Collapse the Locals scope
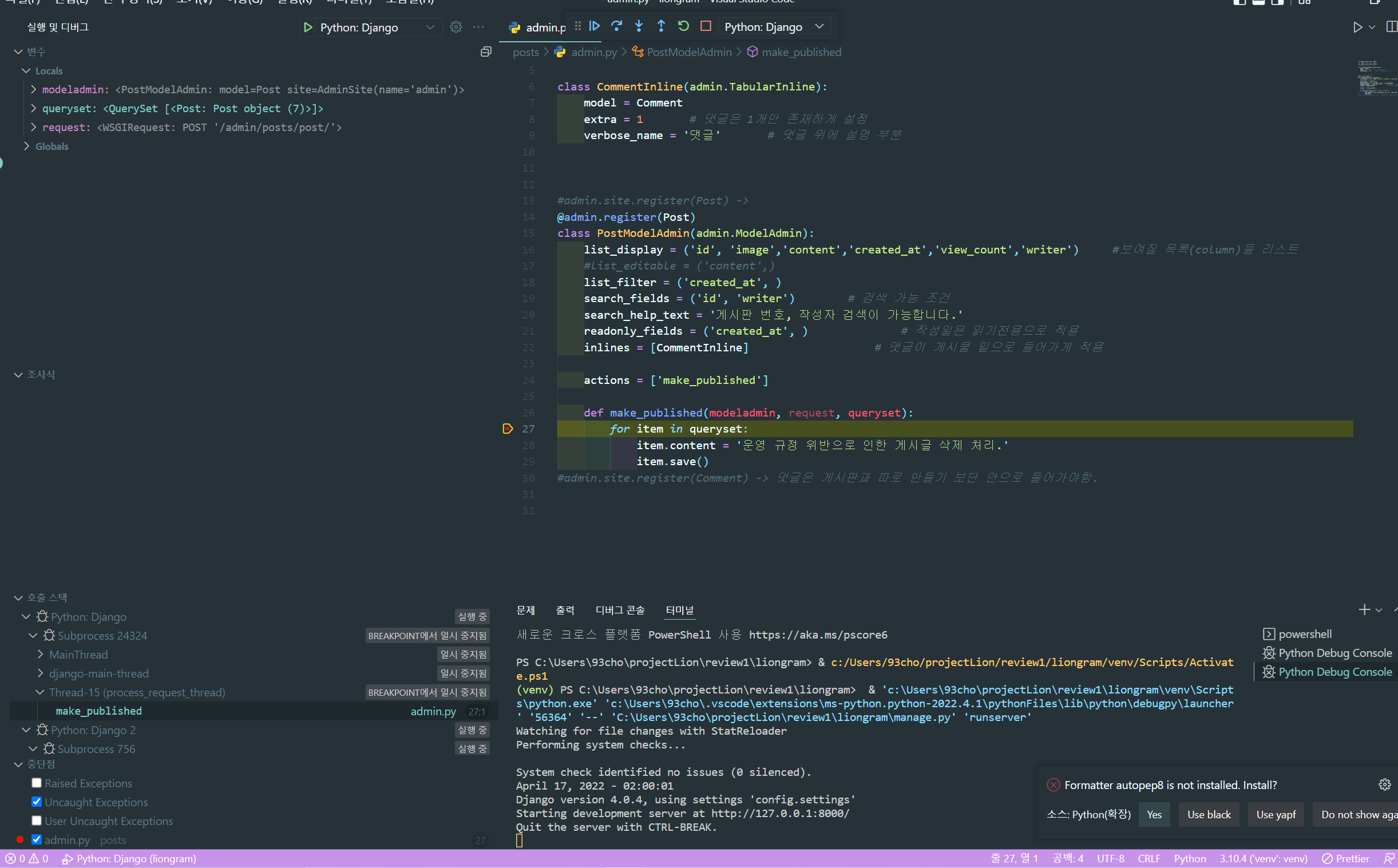Screen dimensions: 1398x868 coord(26,70)
